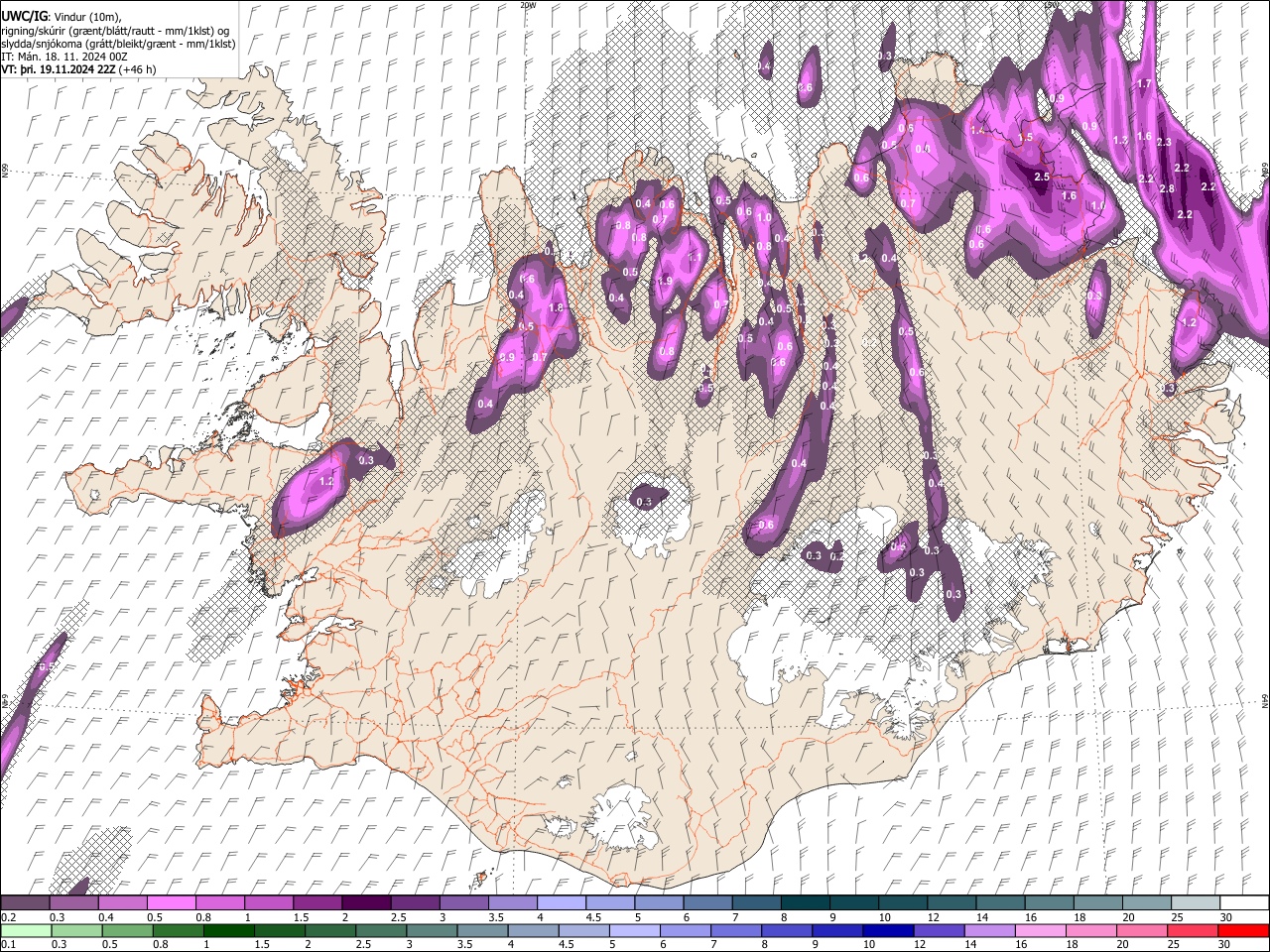The image size is (1270, 952).
Task: Click the 2.3 precipitation value on the map
Action: [x=1164, y=143]
